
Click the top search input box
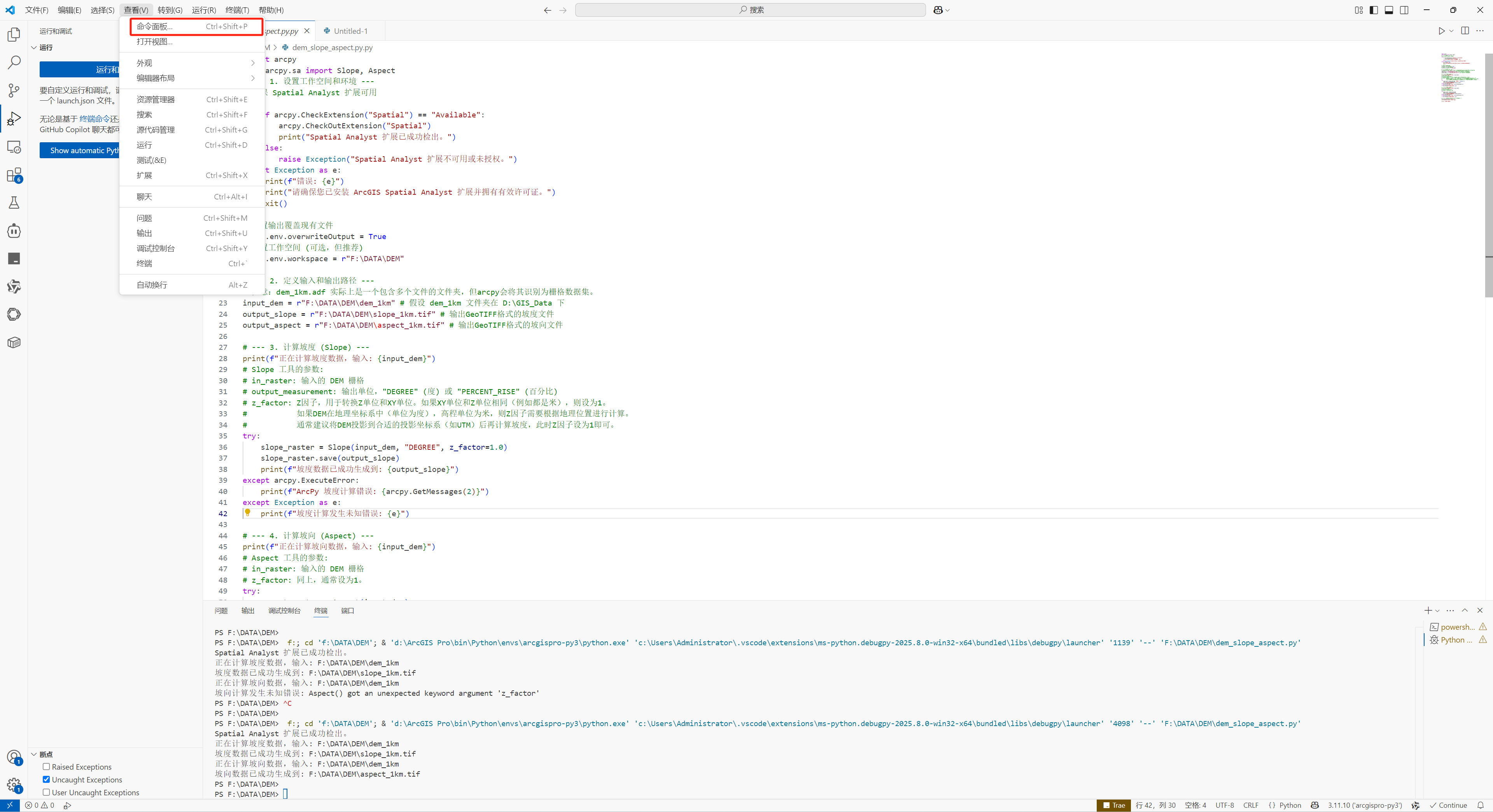(x=750, y=10)
